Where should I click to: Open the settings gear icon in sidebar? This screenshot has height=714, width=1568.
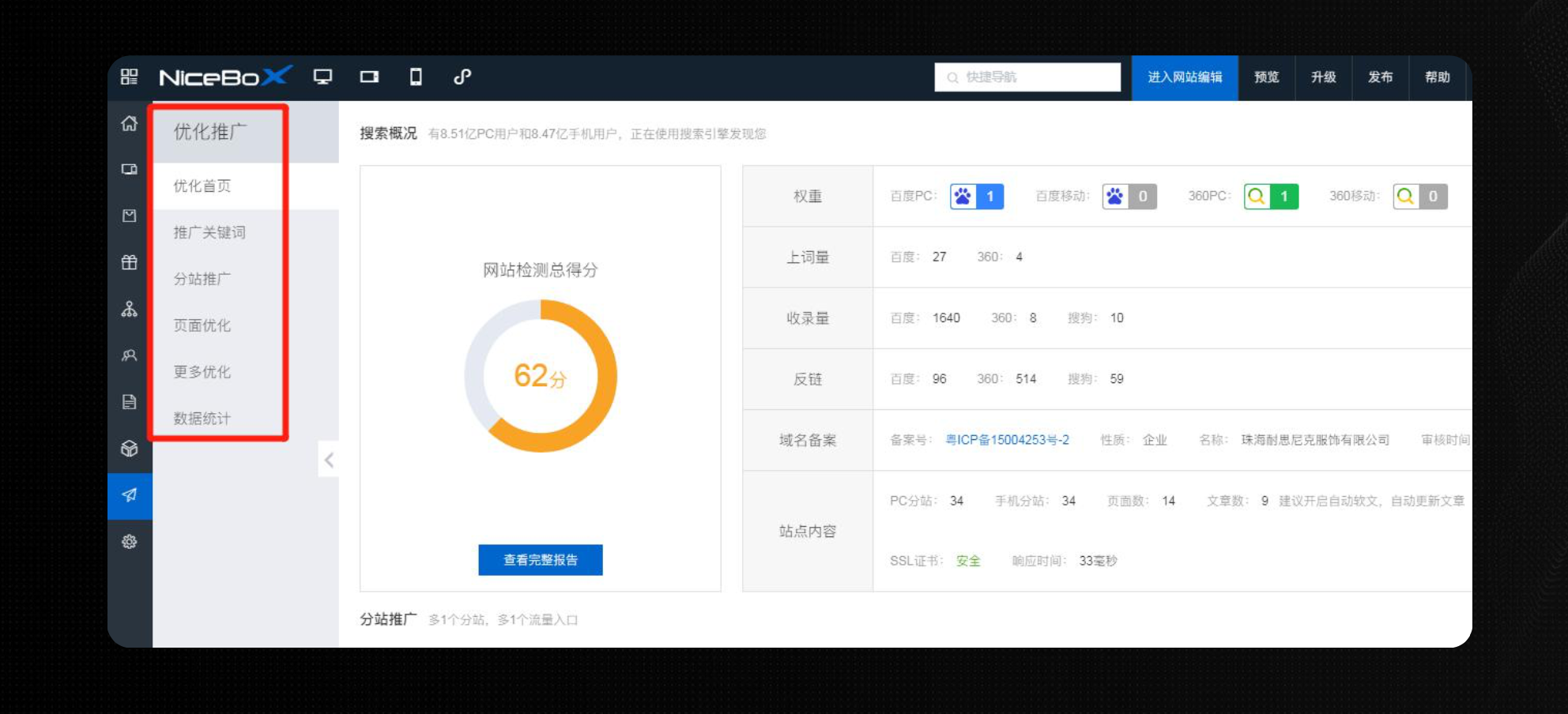(x=130, y=542)
